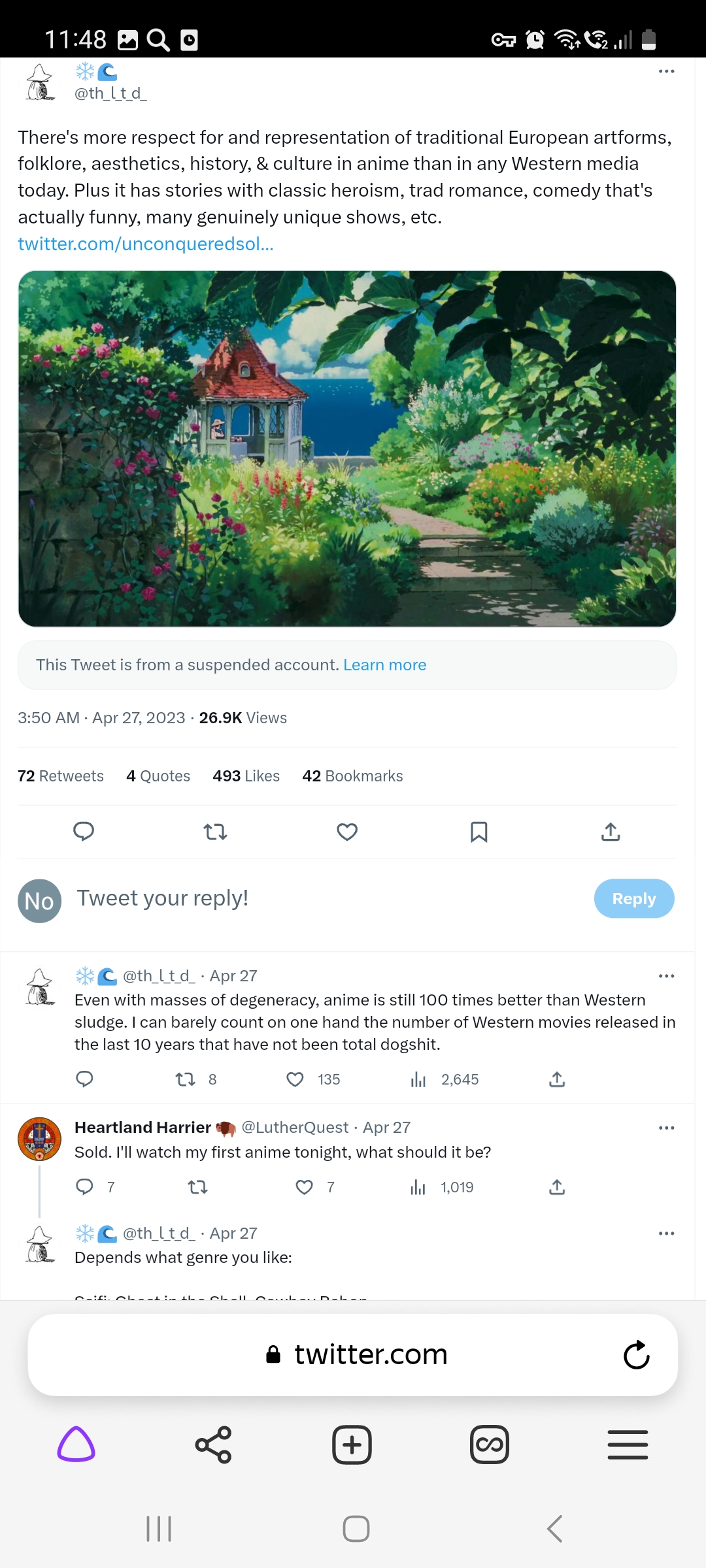This screenshot has width=706, height=1568.
Task: Open the garden gazebo image
Action: click(x=347, y=449)
